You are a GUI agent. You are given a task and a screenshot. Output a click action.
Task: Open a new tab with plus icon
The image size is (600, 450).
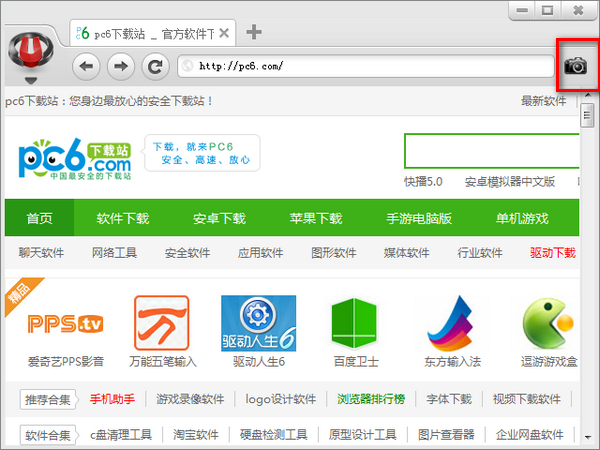254,32
